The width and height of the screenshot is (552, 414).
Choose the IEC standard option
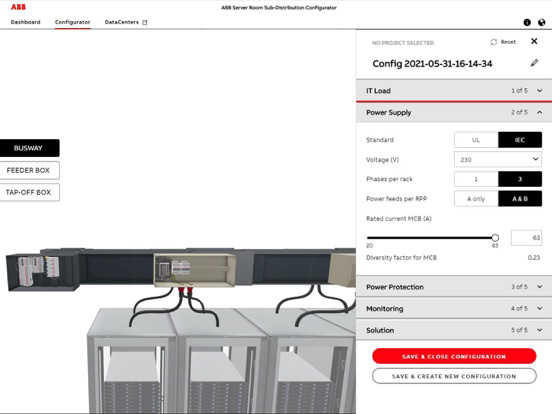click(x=520, y=140)
